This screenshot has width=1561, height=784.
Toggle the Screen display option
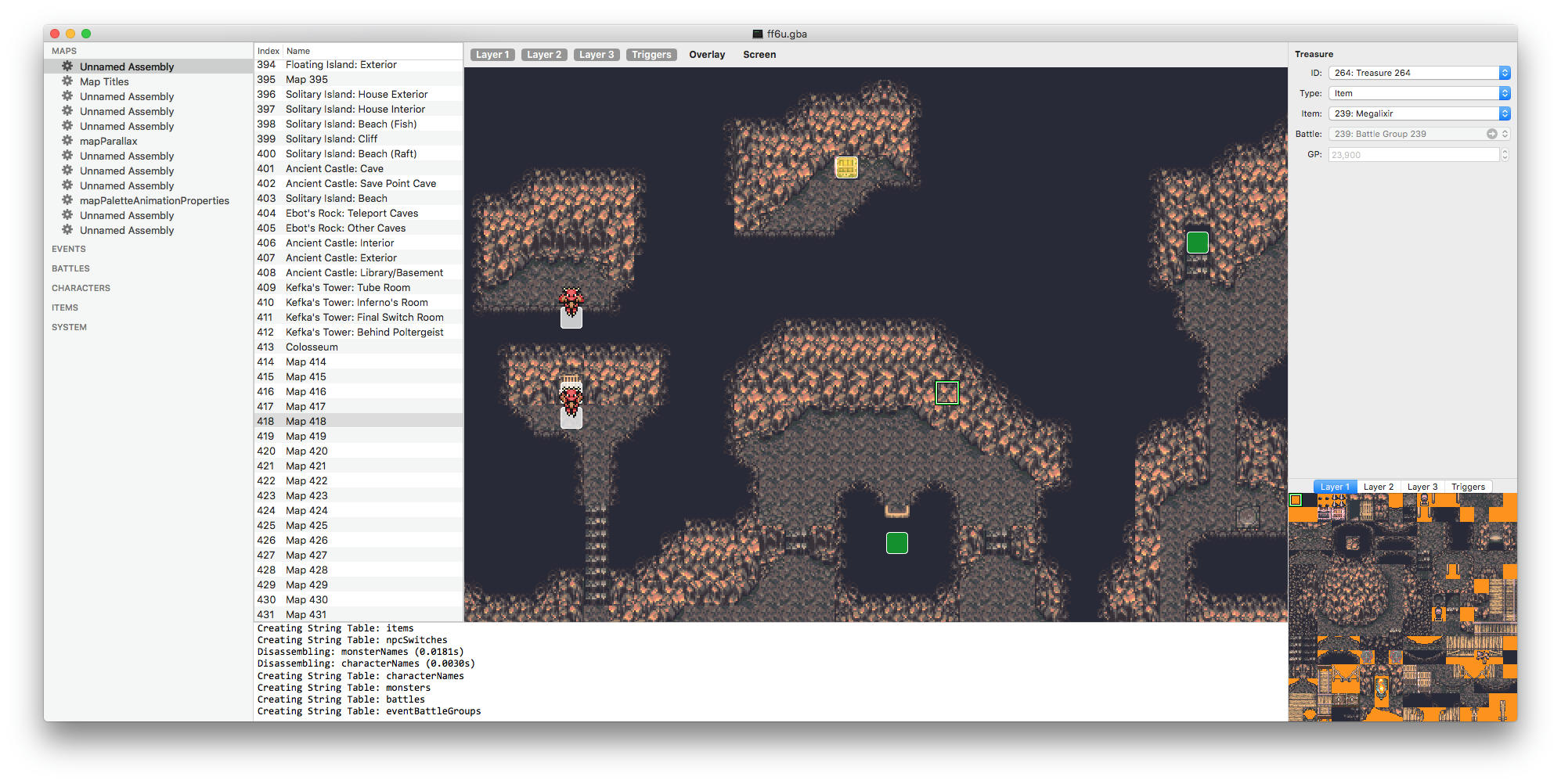[x=759, y=55]
